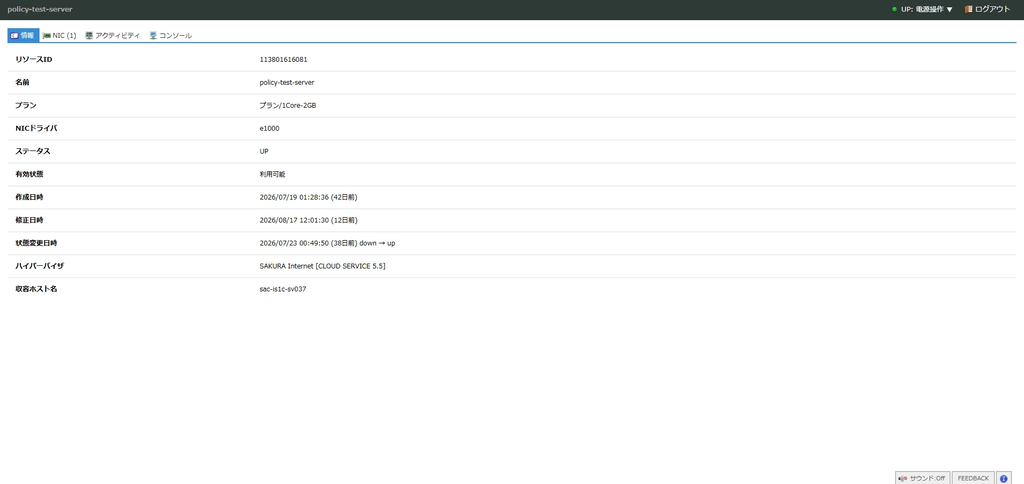Open the アクティビティ tab
This screenshot has width=1024, height=484.
click(112, 35)
